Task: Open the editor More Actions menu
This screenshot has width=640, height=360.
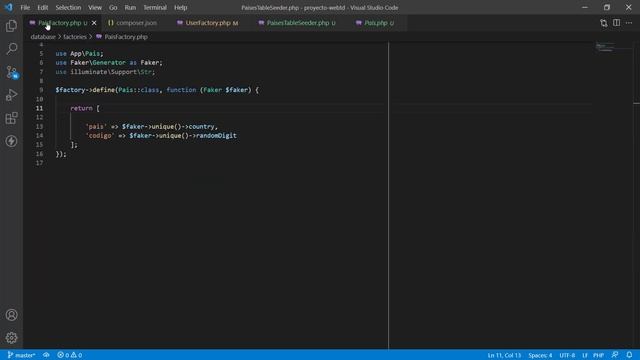Action: pyautogui.click(x=629, y=23)
